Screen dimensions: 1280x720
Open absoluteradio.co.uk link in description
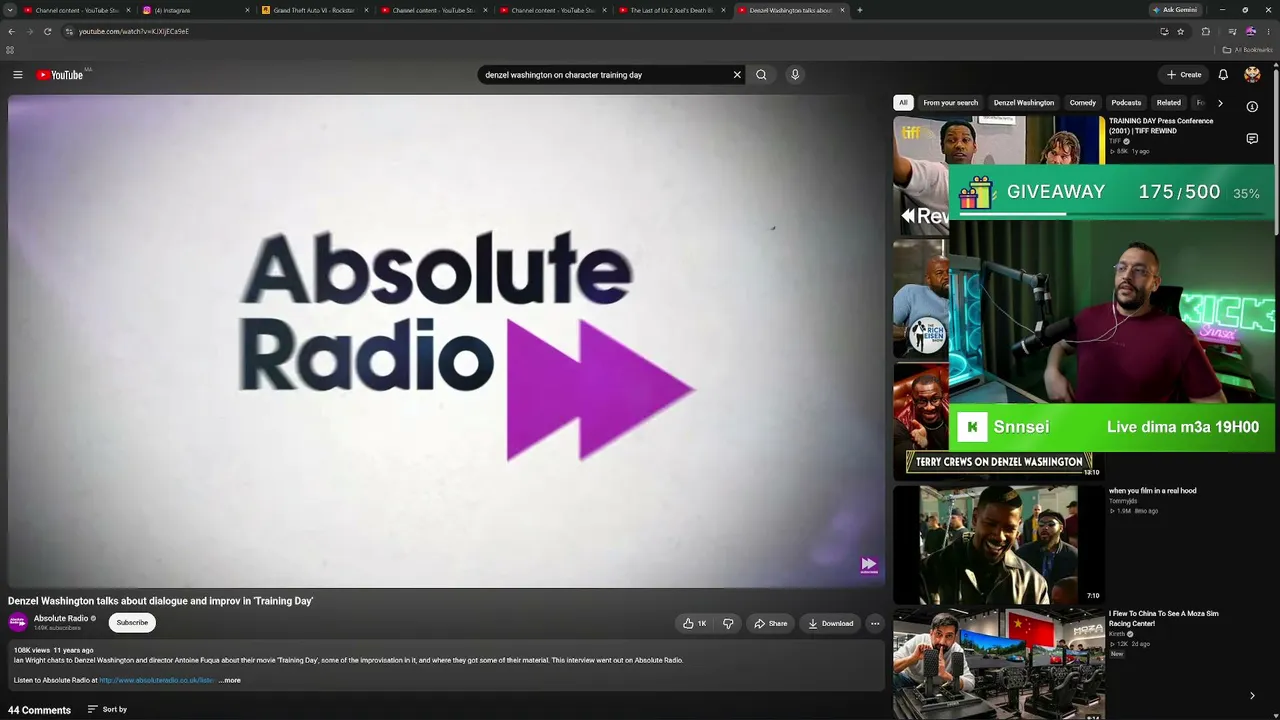[157, 680]
